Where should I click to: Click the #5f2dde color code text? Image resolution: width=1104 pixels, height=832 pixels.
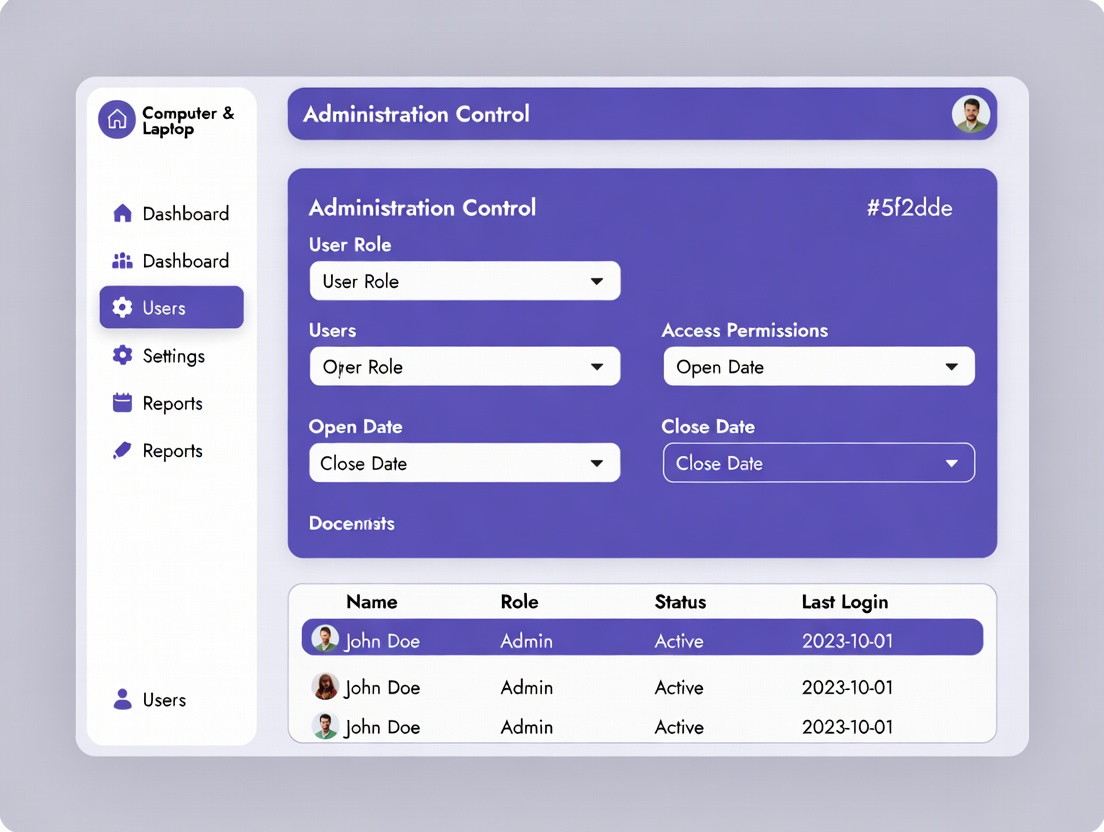click(x=909, y=208)
